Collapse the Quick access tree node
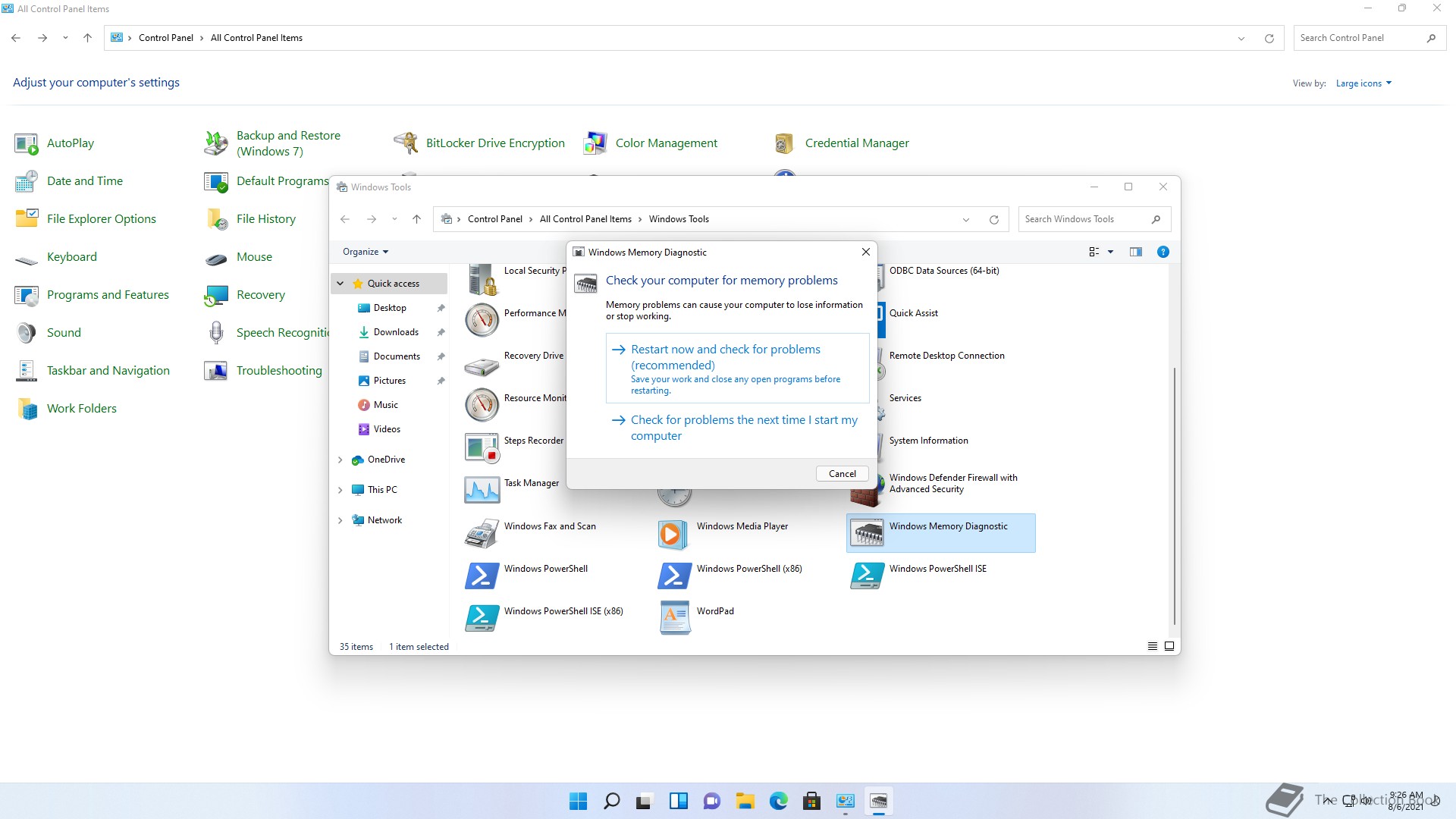Screen dimensions: 1456x819 coord(340,284)
